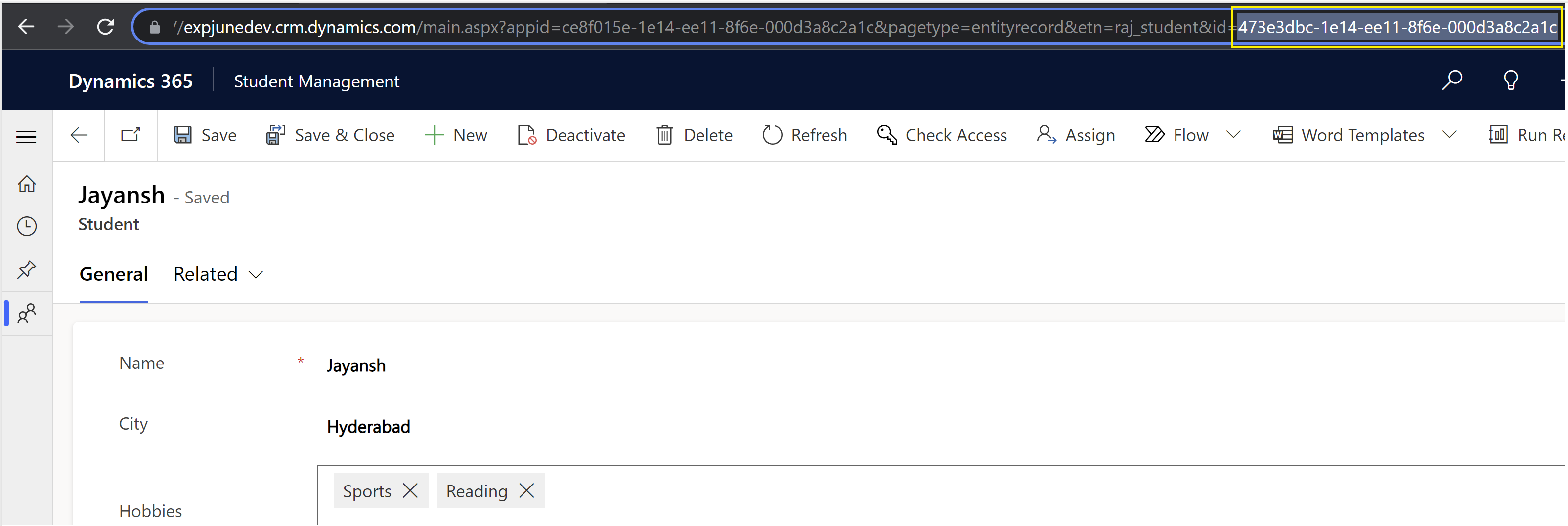Remove the Sports hobby tag
The height and width of the screenshot is (526, 1568).
pyautogui.click(x=410, y=491)
